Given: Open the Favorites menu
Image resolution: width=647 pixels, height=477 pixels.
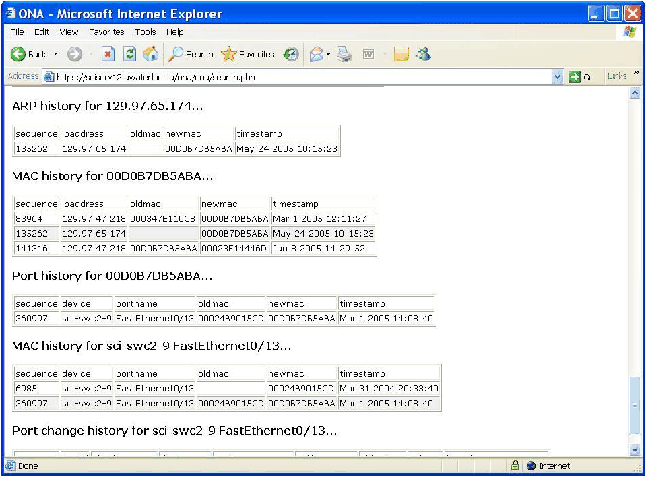Looking at the screenshot, I should click(107, 32).
